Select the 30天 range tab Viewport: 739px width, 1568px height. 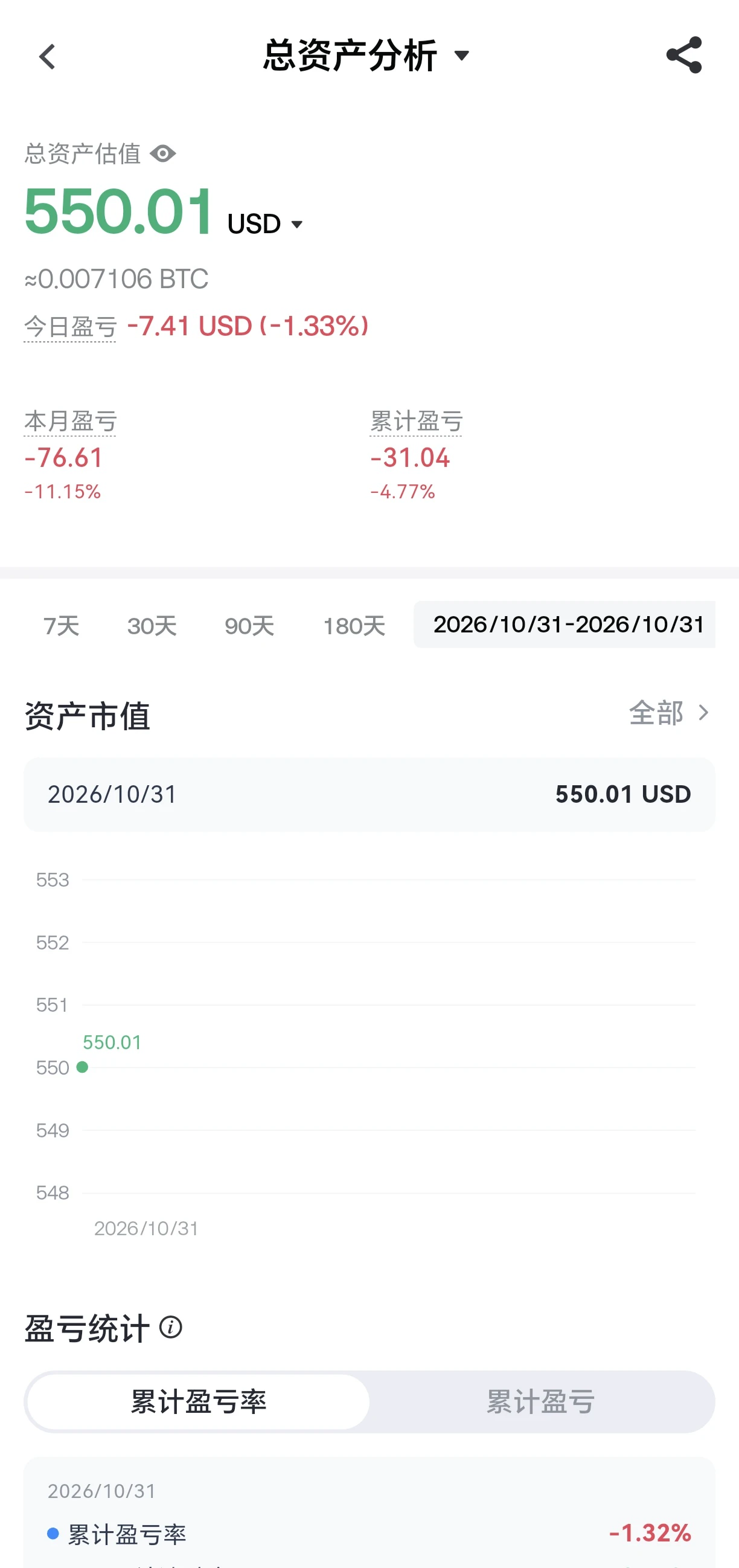click(152, 625)
